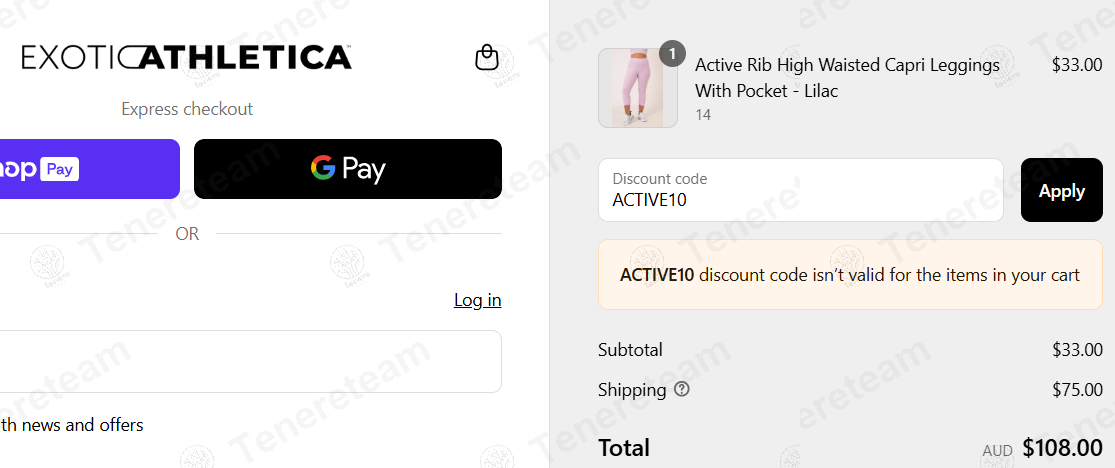This screenshot has width=1115, height=468.
Task: Open the shopping bag cart icon
Action: pos(487,58)
